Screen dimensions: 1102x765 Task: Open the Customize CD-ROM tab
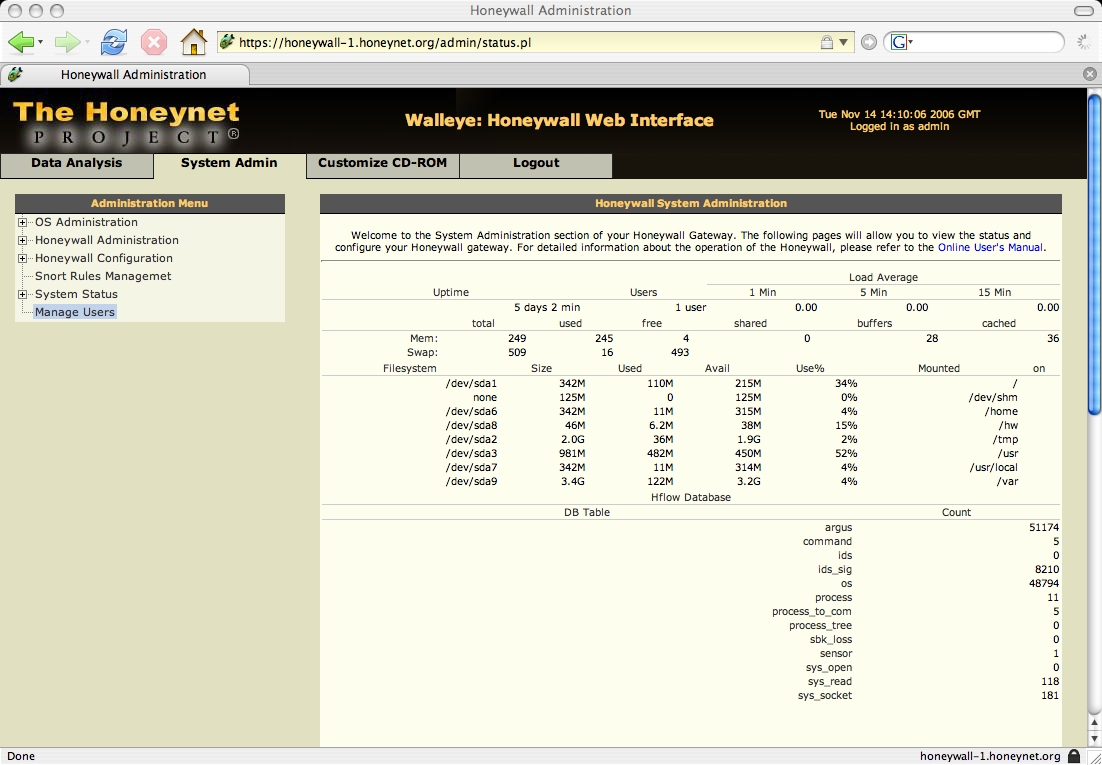pos(382,165)
